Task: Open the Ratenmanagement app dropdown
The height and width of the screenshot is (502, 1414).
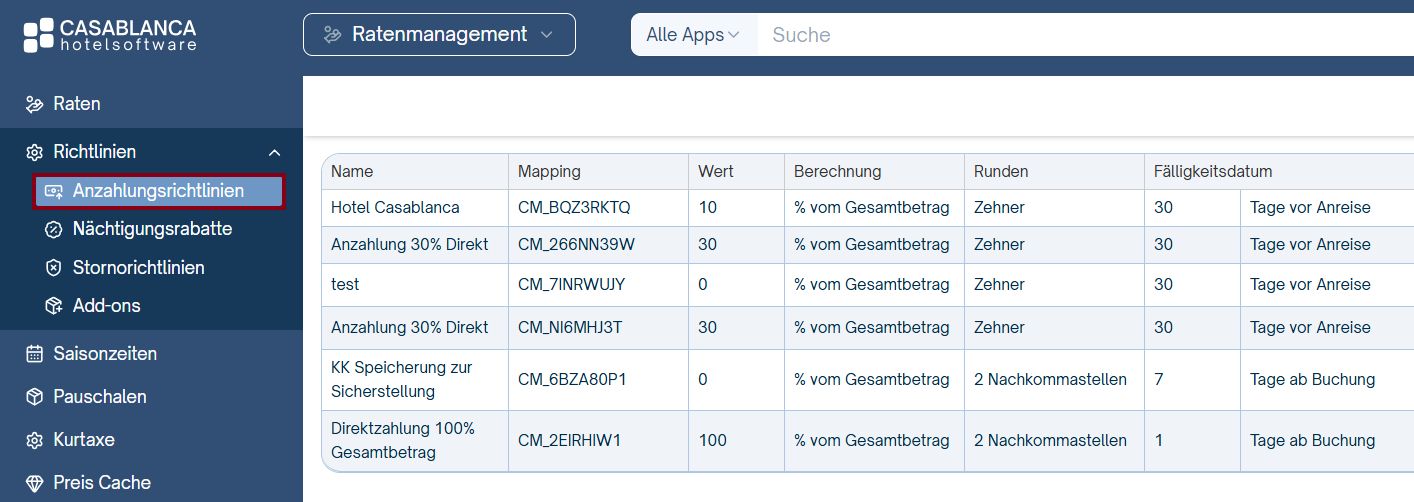Action: [439, 35]
